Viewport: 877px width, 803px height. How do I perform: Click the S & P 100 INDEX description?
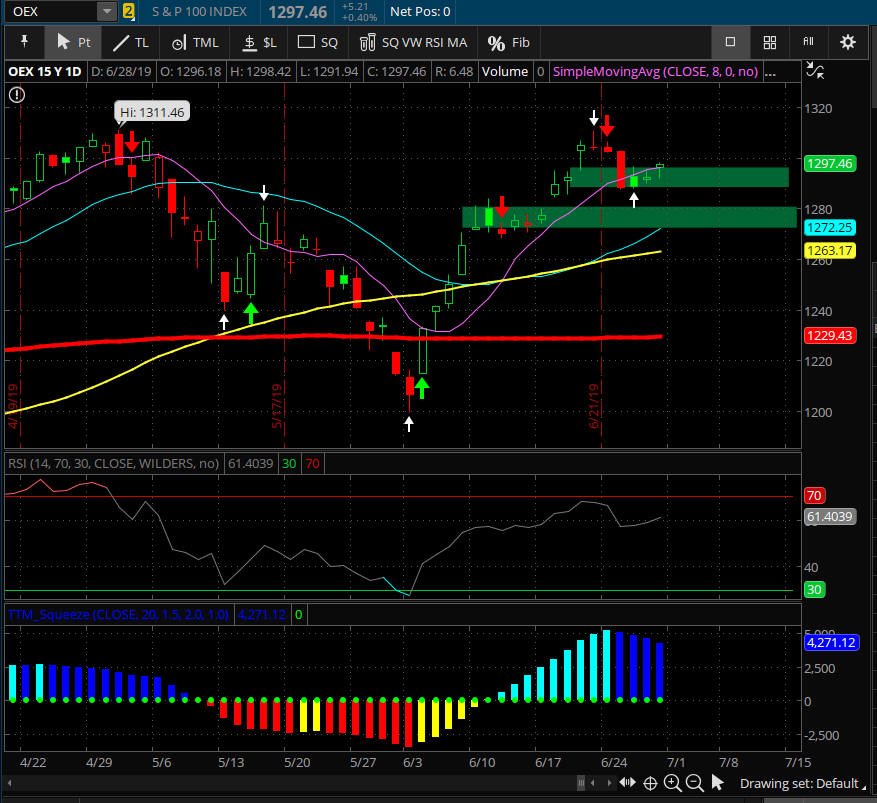pos(199,11)
